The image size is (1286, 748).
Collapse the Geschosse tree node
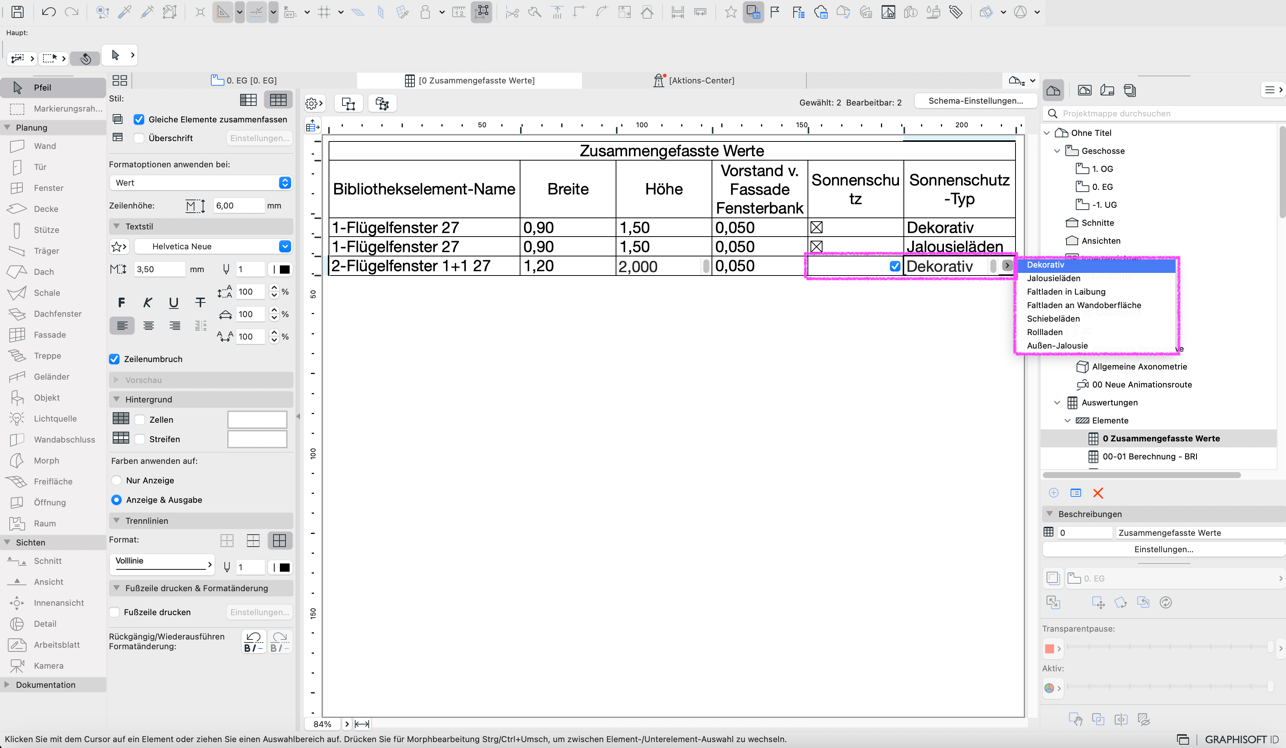(1057, 151)
